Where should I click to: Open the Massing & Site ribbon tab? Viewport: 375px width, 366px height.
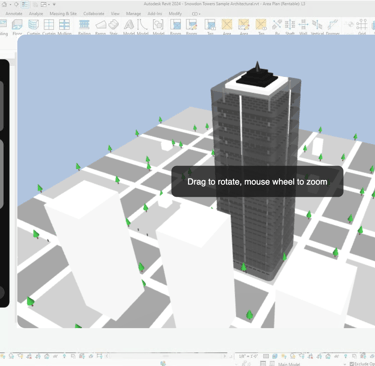63,14
